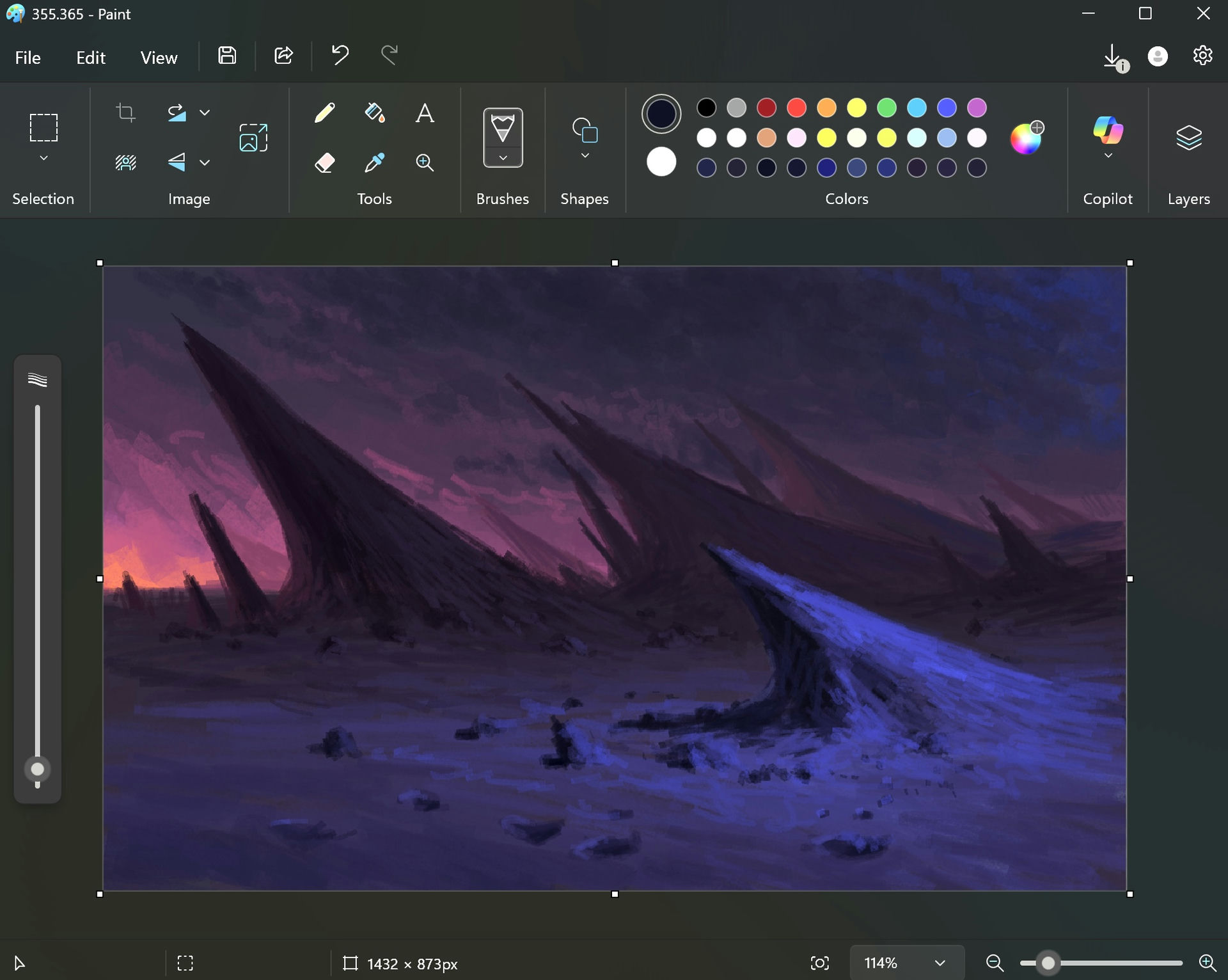Pick the purple palette color
Screen dimensions: 1228x980
coord(977,107)
